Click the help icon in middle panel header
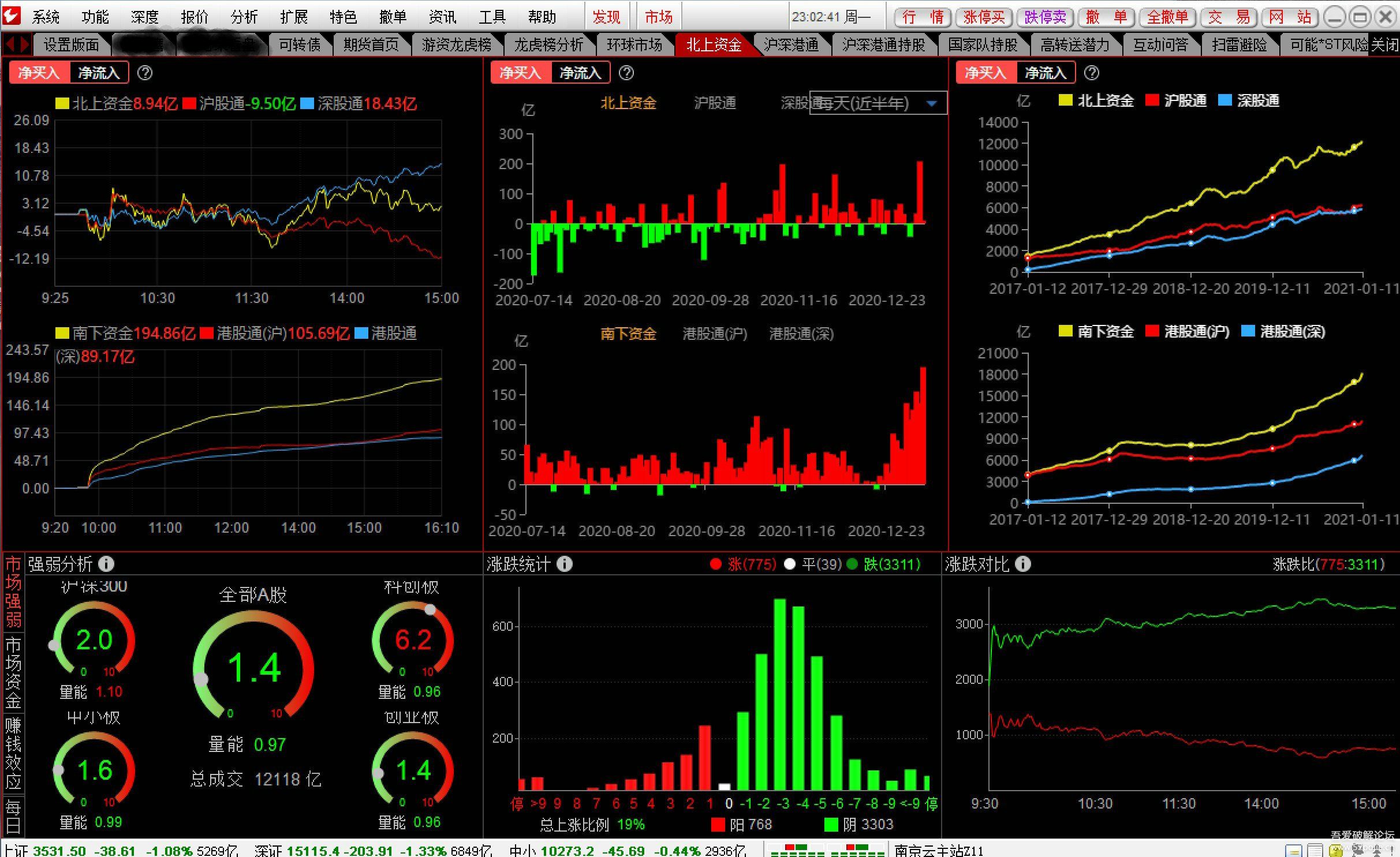The width and height of the screenshot is (1400, 857). click(626, 73)
